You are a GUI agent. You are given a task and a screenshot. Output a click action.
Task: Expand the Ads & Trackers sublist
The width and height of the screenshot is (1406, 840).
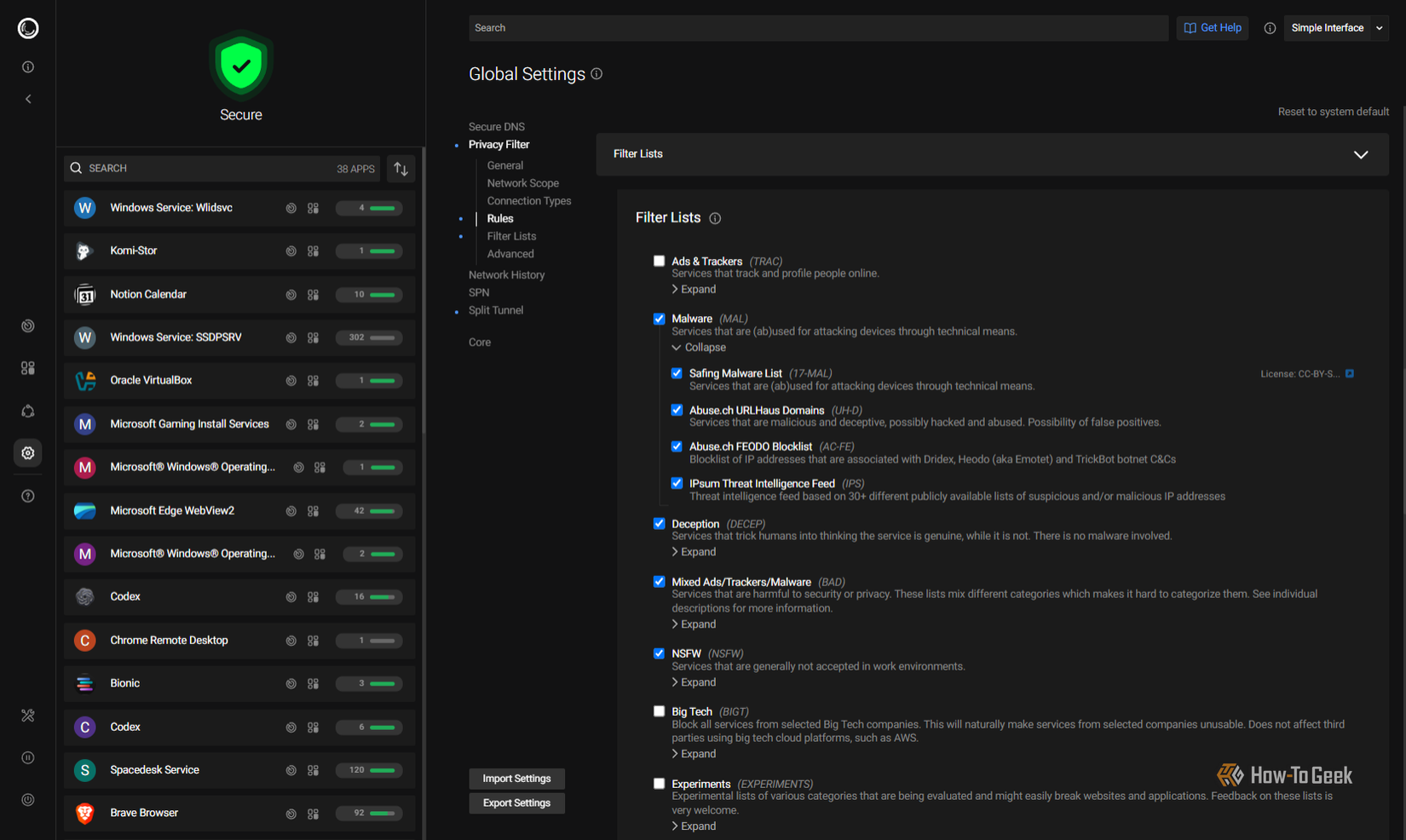tap(694, 290)
